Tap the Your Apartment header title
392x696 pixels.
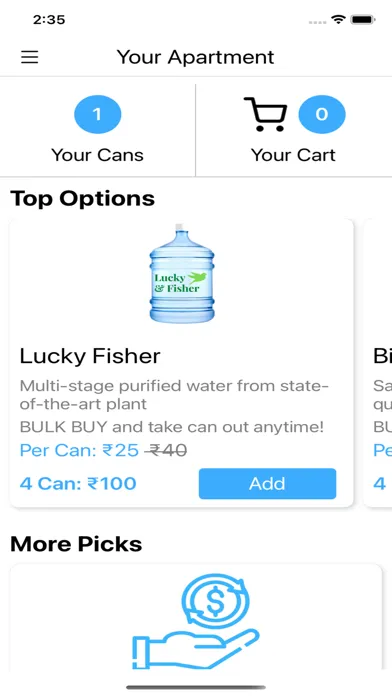[x=196, y=57]
